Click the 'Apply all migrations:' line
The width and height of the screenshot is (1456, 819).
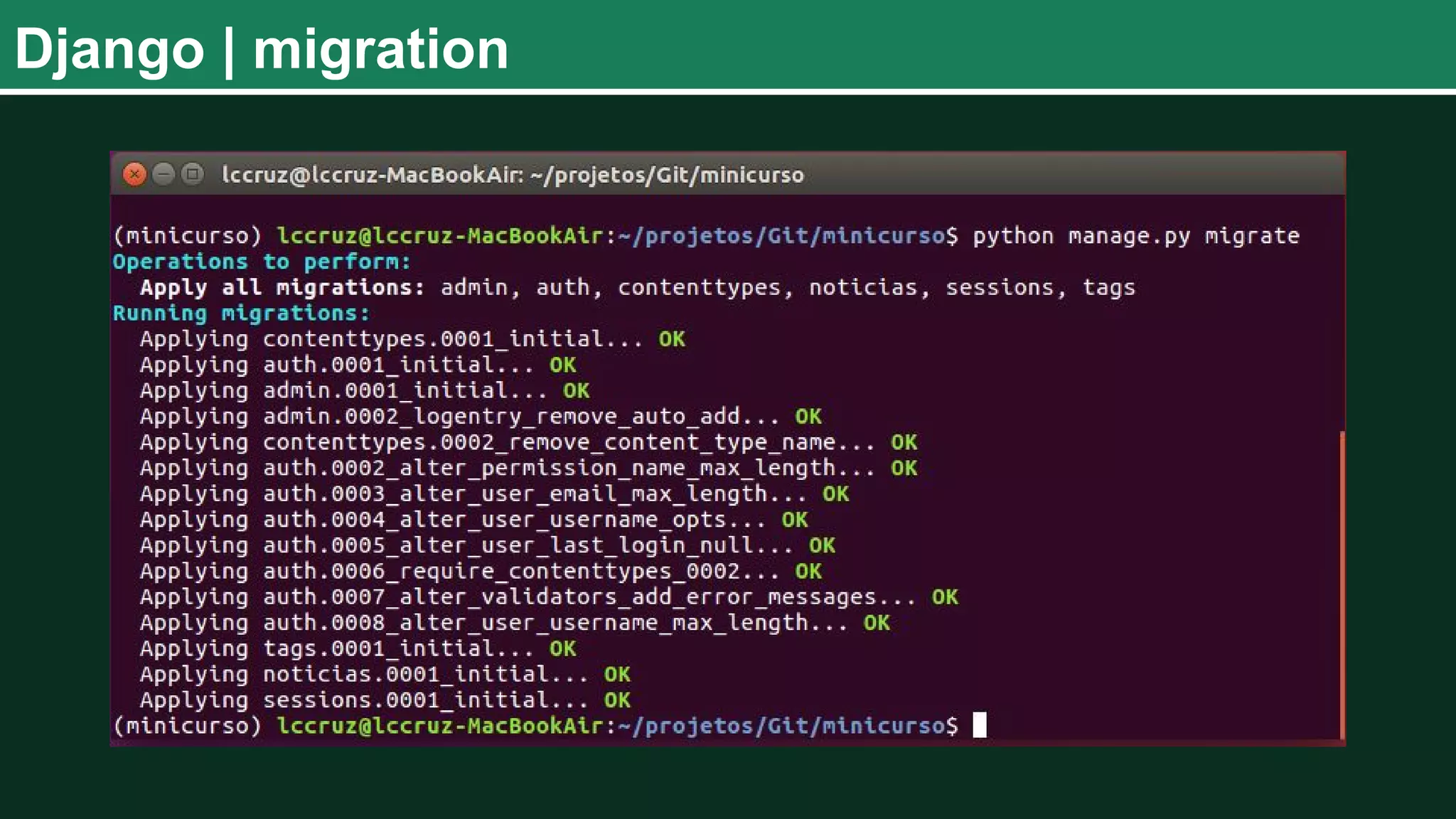[x=638, y=287]
